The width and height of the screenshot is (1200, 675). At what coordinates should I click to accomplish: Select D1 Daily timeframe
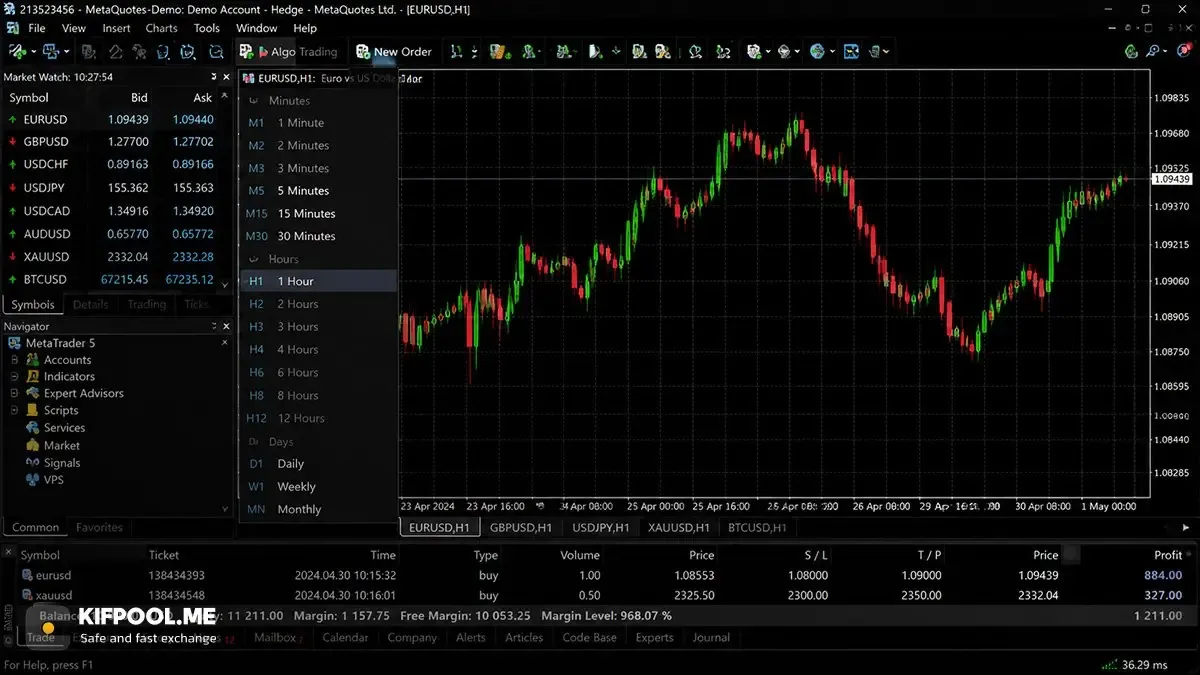pos(318,464)
